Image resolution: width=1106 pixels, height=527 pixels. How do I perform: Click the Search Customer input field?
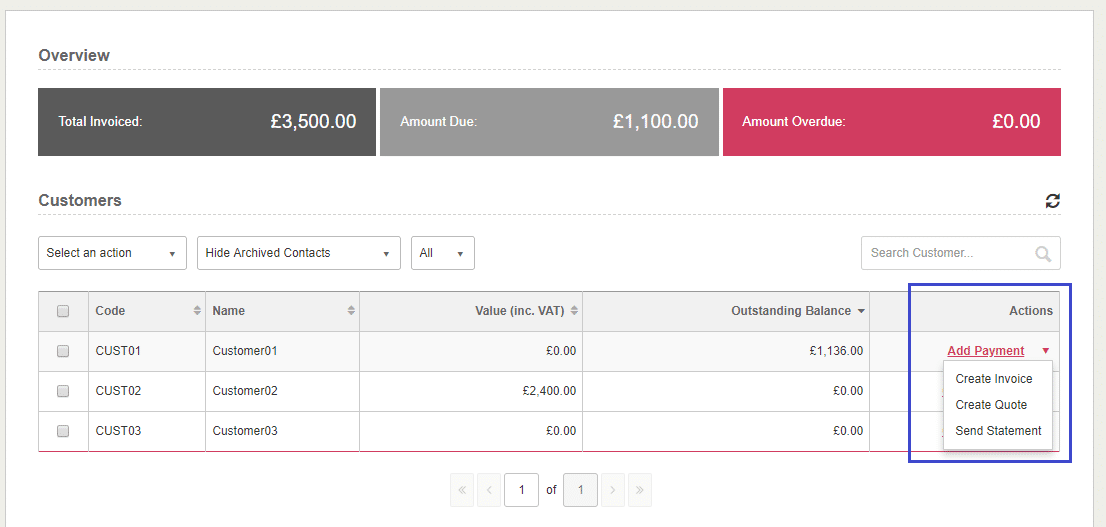pyautogui.click(x=945, y=253)
